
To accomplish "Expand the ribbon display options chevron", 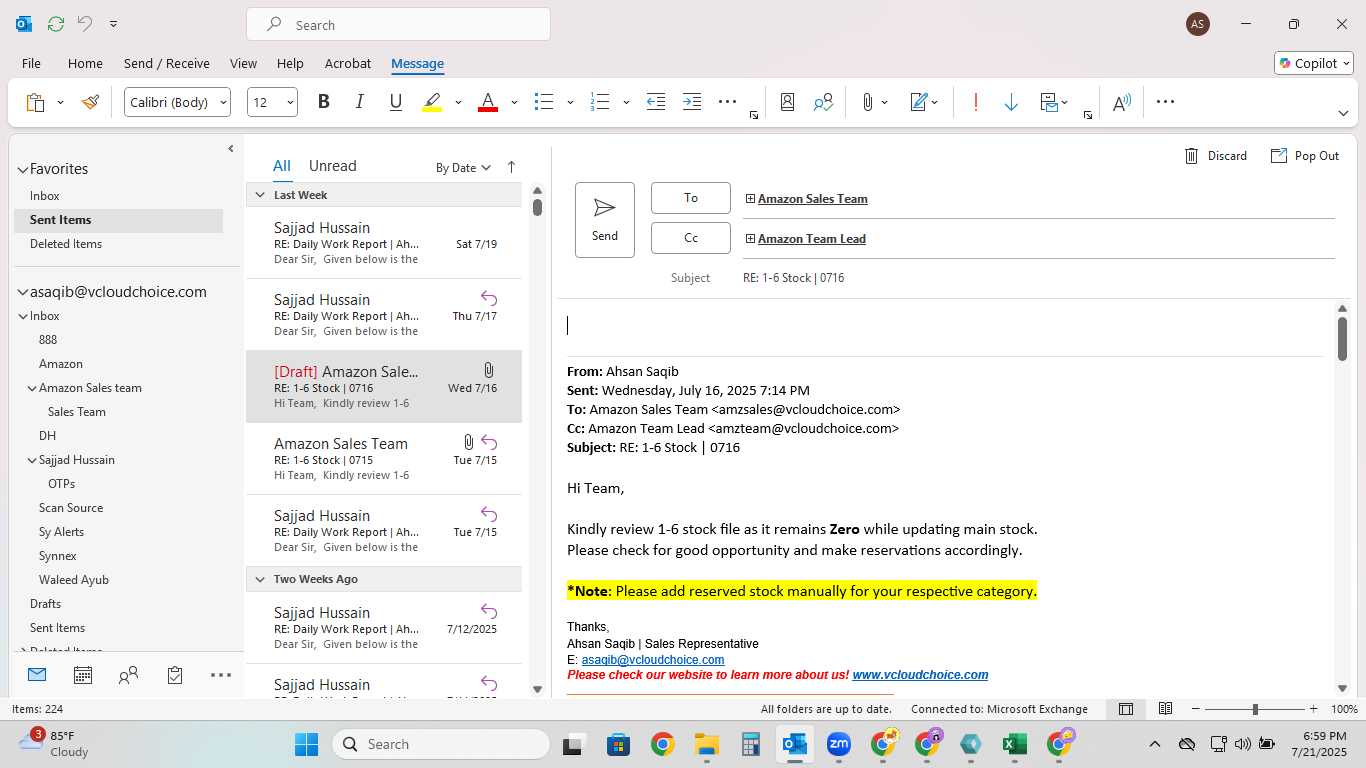I will coord(1343,113).
